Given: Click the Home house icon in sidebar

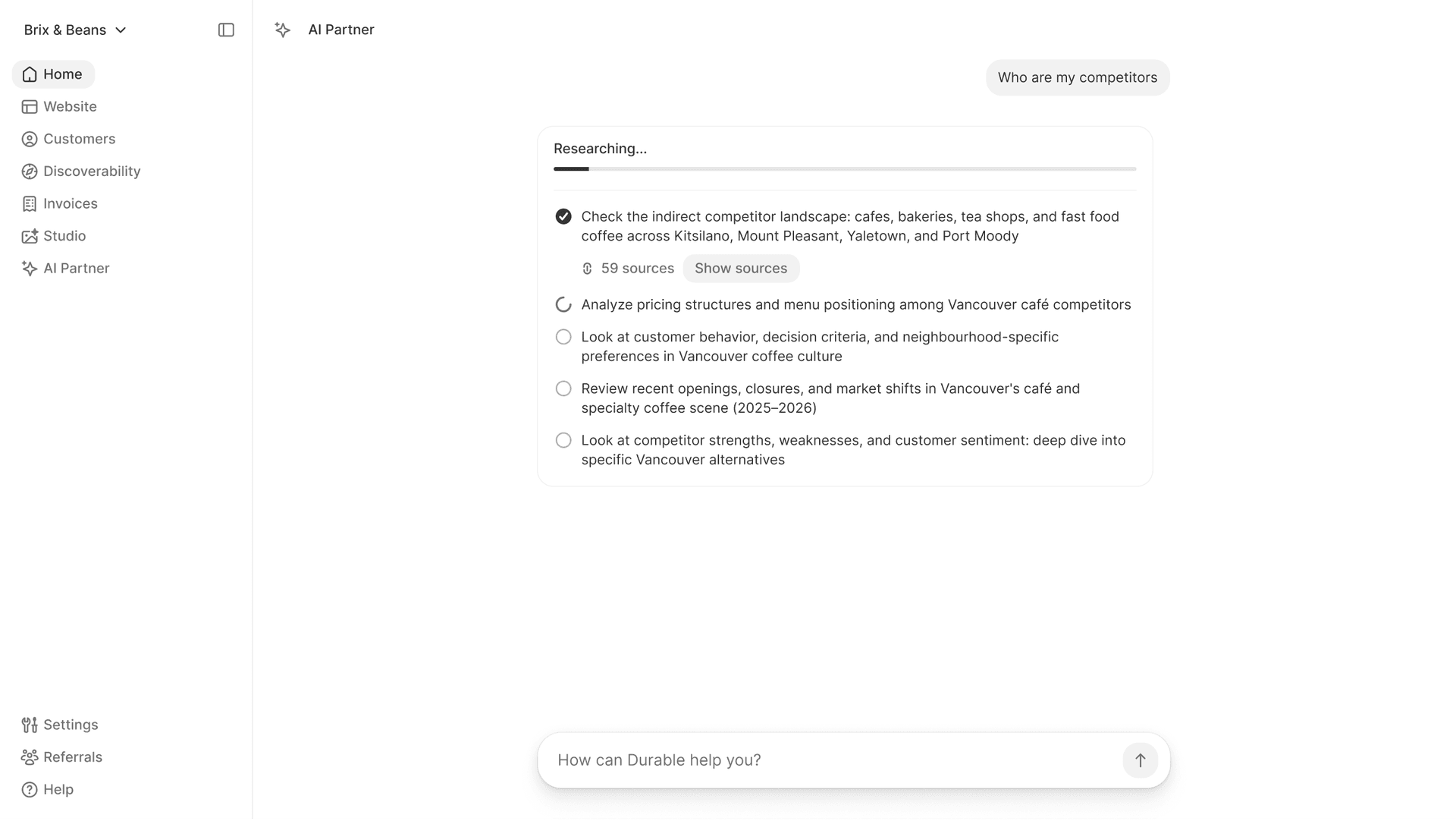Looking at the screenshot, I should pos(30,74).
